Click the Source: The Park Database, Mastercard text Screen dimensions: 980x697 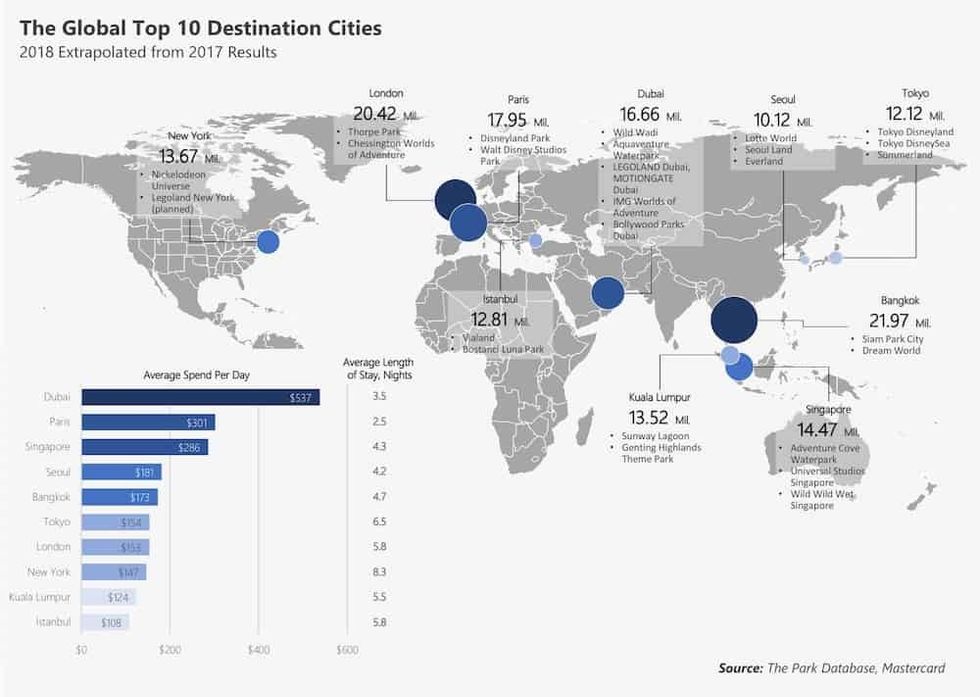[845, 668]
